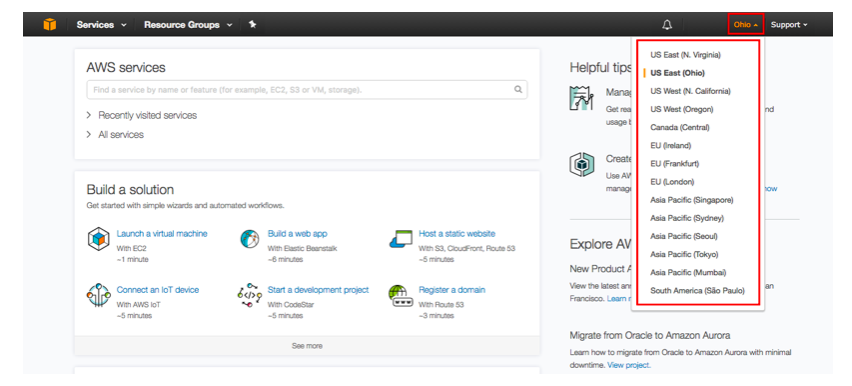Click the AWS services heading
Viewport: 852px width, 386px height.
coord(126,67)
